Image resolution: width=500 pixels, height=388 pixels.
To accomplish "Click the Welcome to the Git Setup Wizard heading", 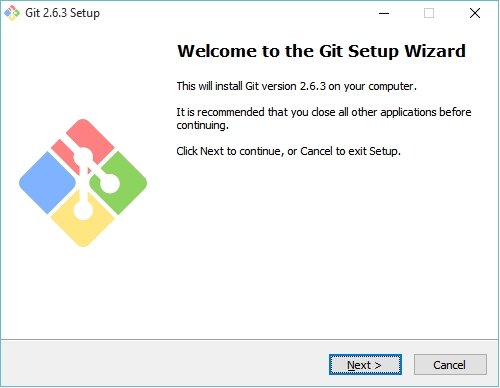I will pyautogui.click(x=321, y=51).
